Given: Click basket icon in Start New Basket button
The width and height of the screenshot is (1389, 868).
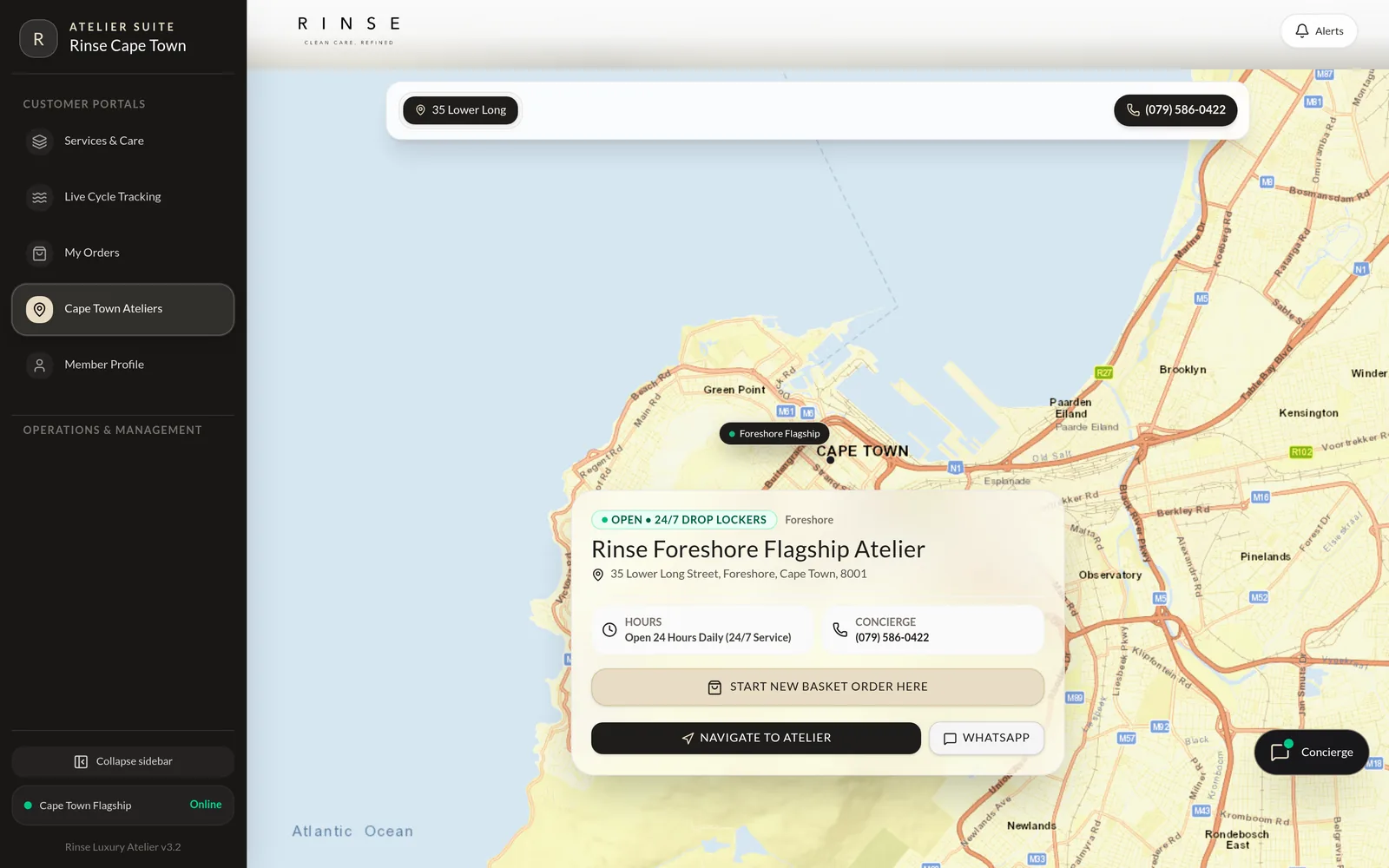Looking at the screenshot, I should pyautogui.click(x=714, y=687).
